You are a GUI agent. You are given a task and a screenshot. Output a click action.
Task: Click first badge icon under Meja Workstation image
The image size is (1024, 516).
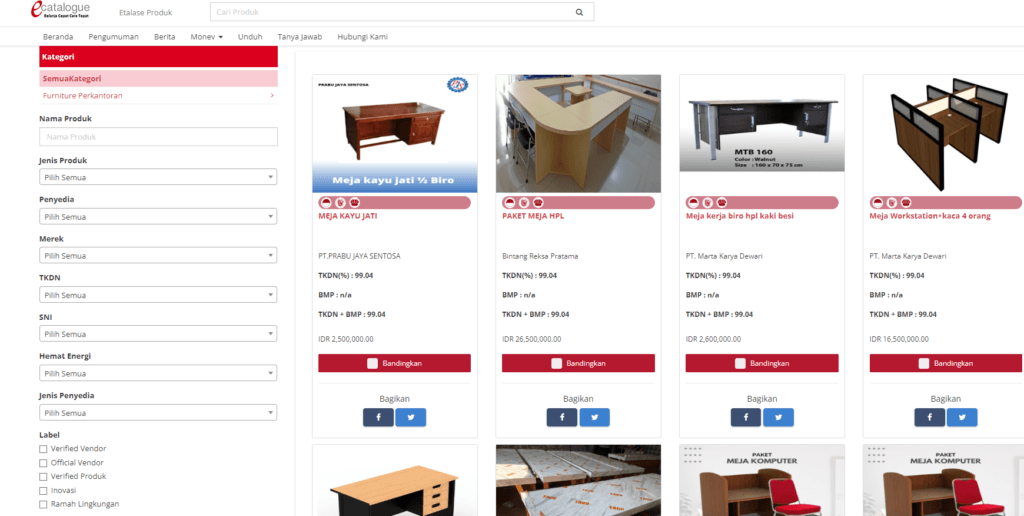coord(876,202)
